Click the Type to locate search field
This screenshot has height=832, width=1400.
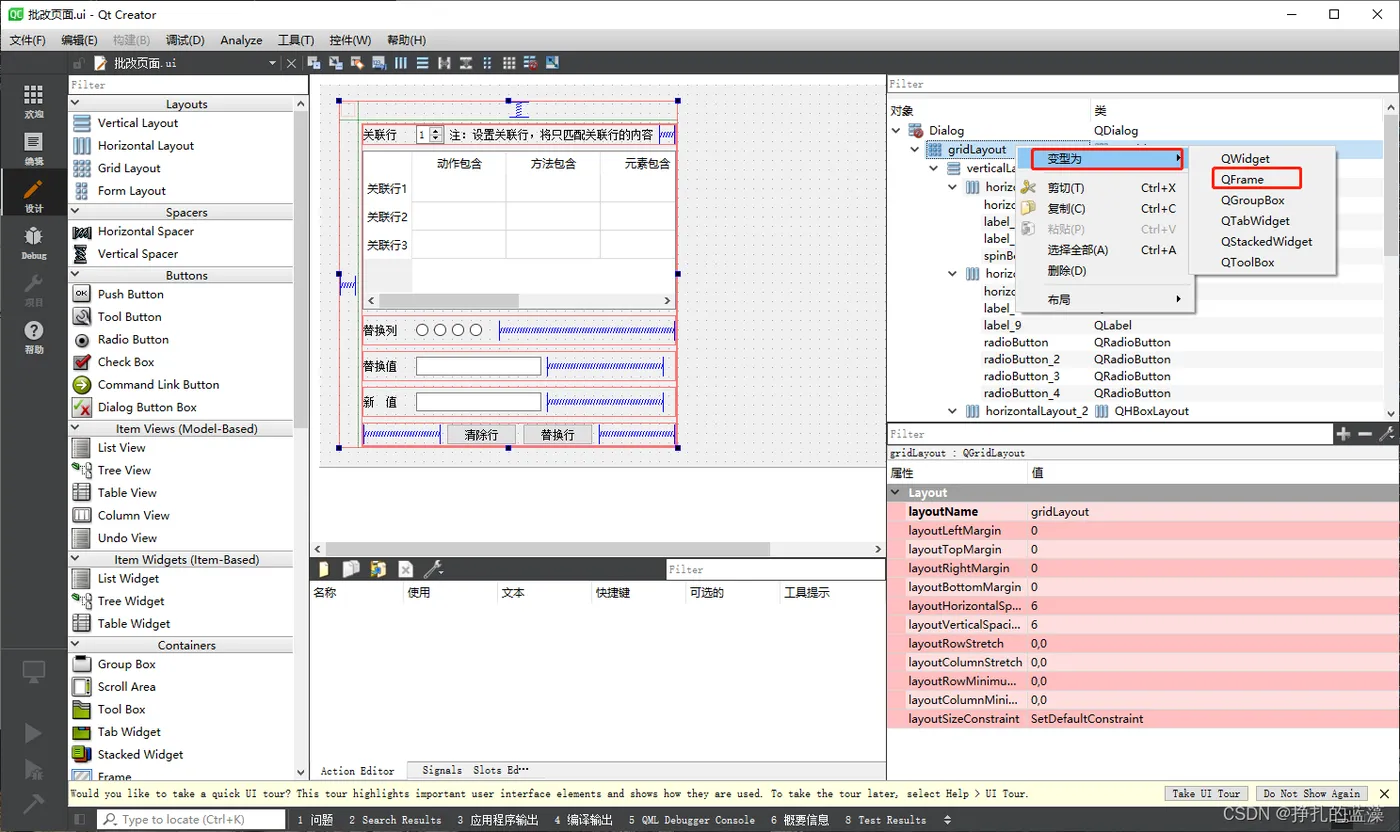tap(190, 820)
